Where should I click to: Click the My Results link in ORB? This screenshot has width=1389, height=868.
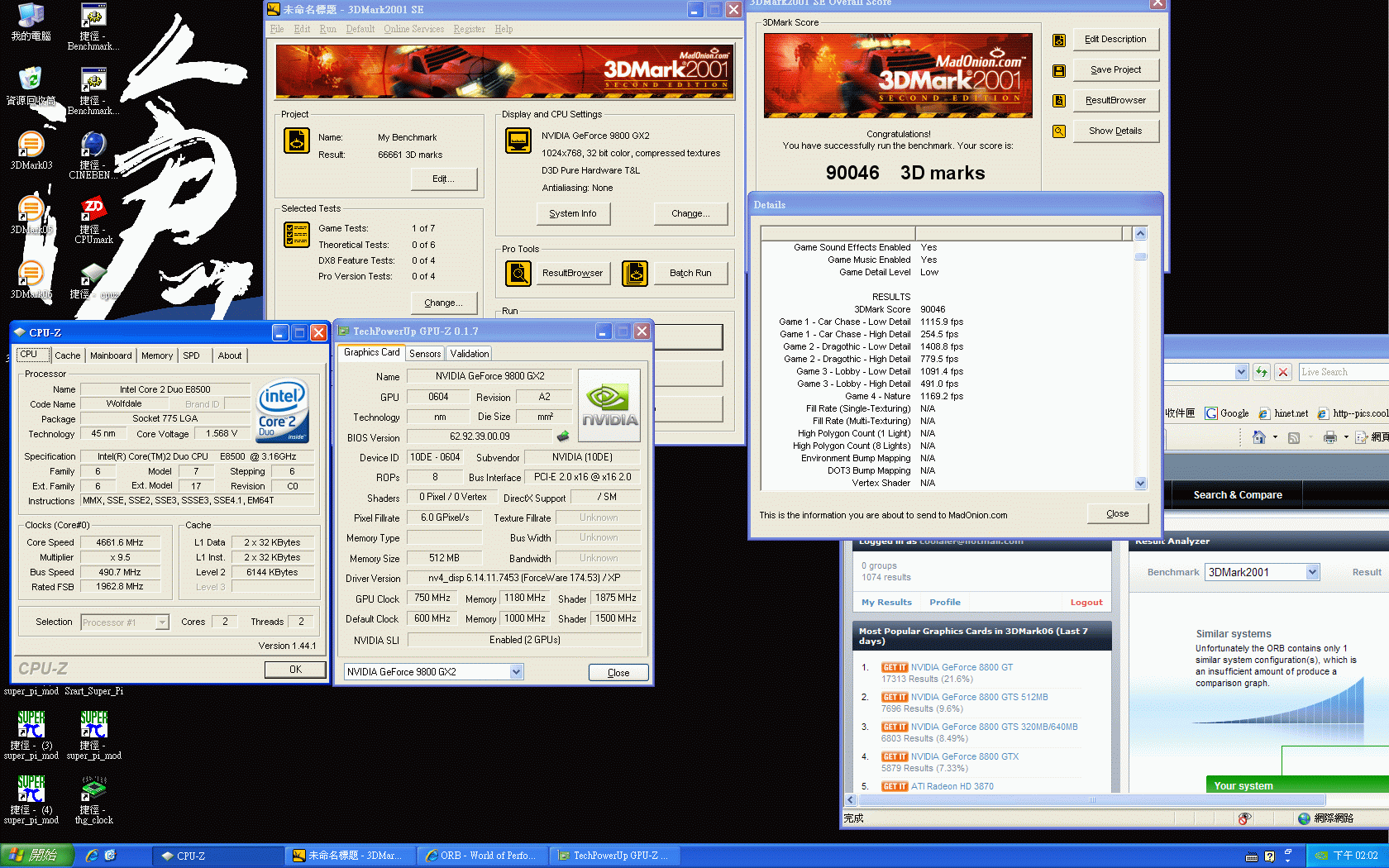(x=886, y=603)
